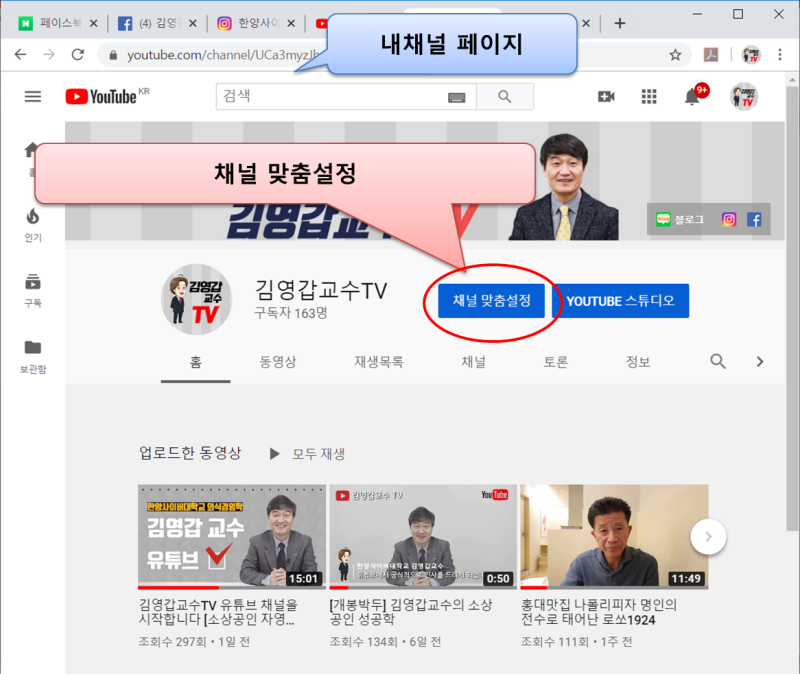Image resolution: width=800 pixels, height=674 pixels.
Task: Open YOUTUBE 스튜디오 button
Action: (x=620, y=301)
